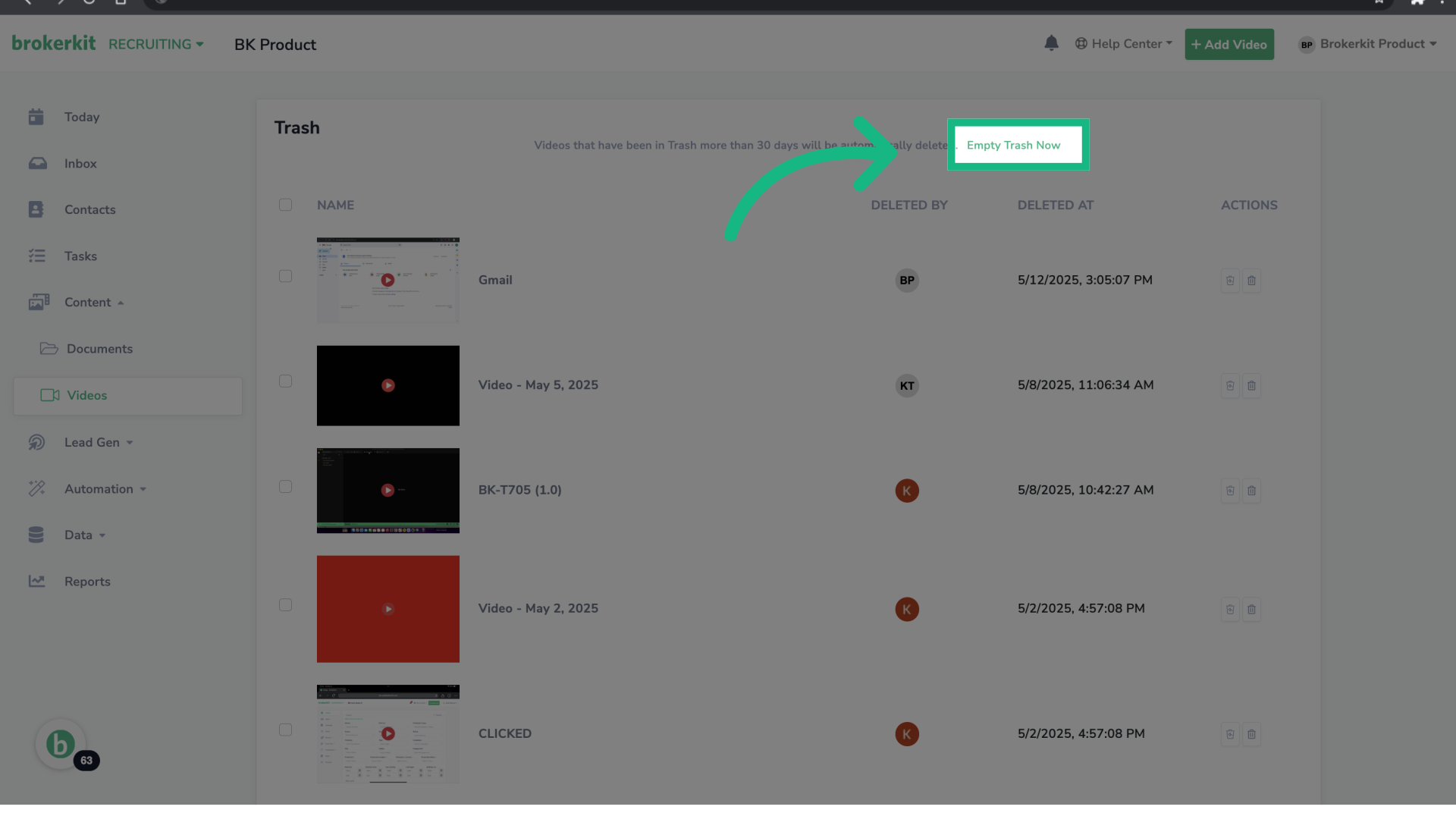Click the Content media icon
Image resolution: width=1456 pixels, height=819 pixels.
tap(39, 303)
